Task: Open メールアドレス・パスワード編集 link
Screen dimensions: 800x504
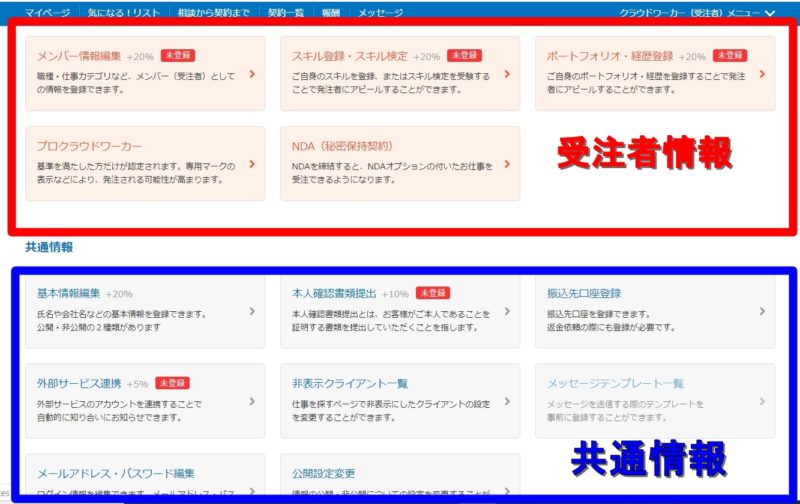Action: [115, 473]
